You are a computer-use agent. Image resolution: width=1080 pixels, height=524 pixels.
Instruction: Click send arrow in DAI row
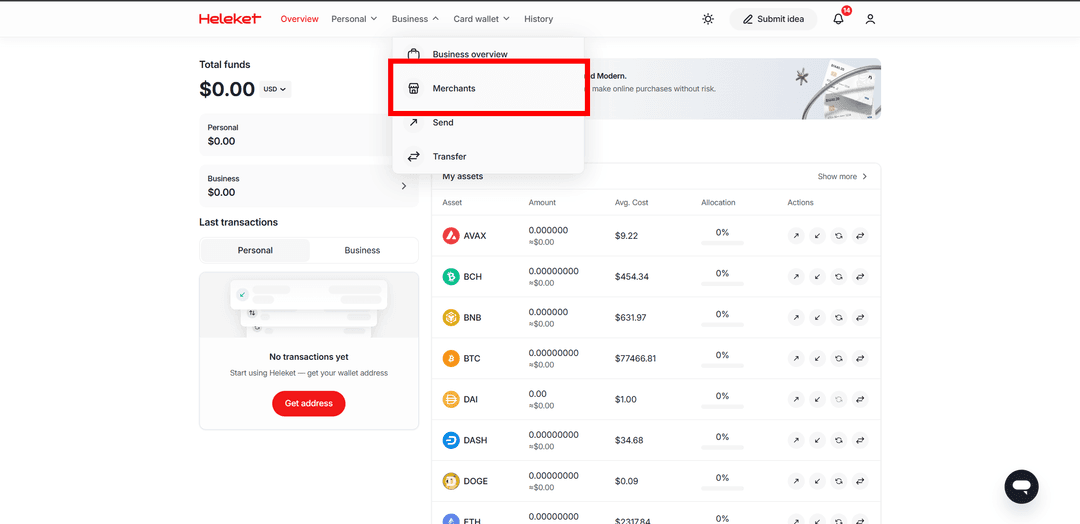[x=796, y=399]
